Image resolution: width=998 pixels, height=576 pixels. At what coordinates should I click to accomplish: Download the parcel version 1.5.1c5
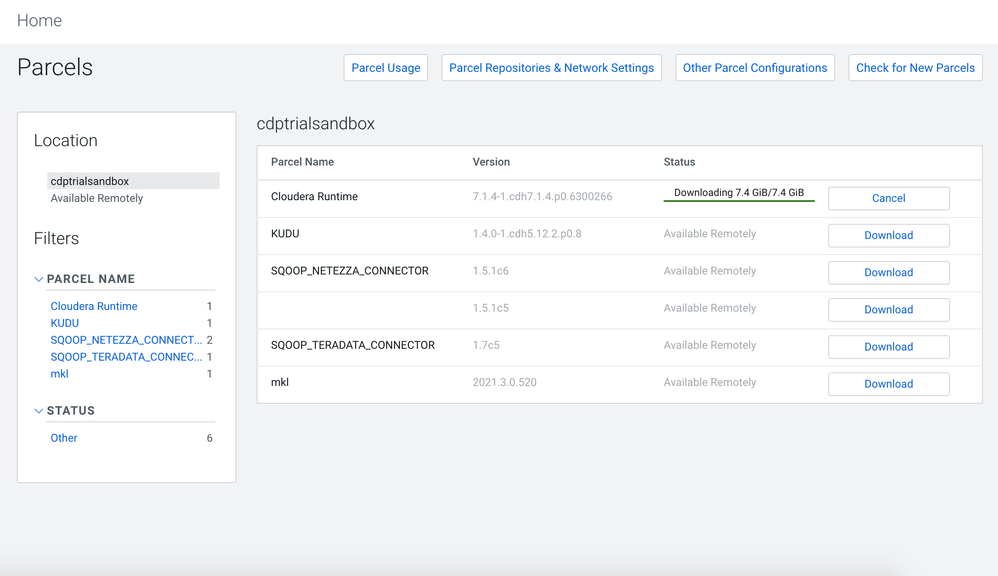click(889, 310)
